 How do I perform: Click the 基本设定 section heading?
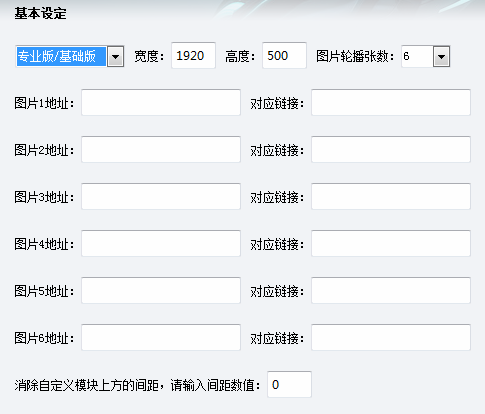click(40, 14)
